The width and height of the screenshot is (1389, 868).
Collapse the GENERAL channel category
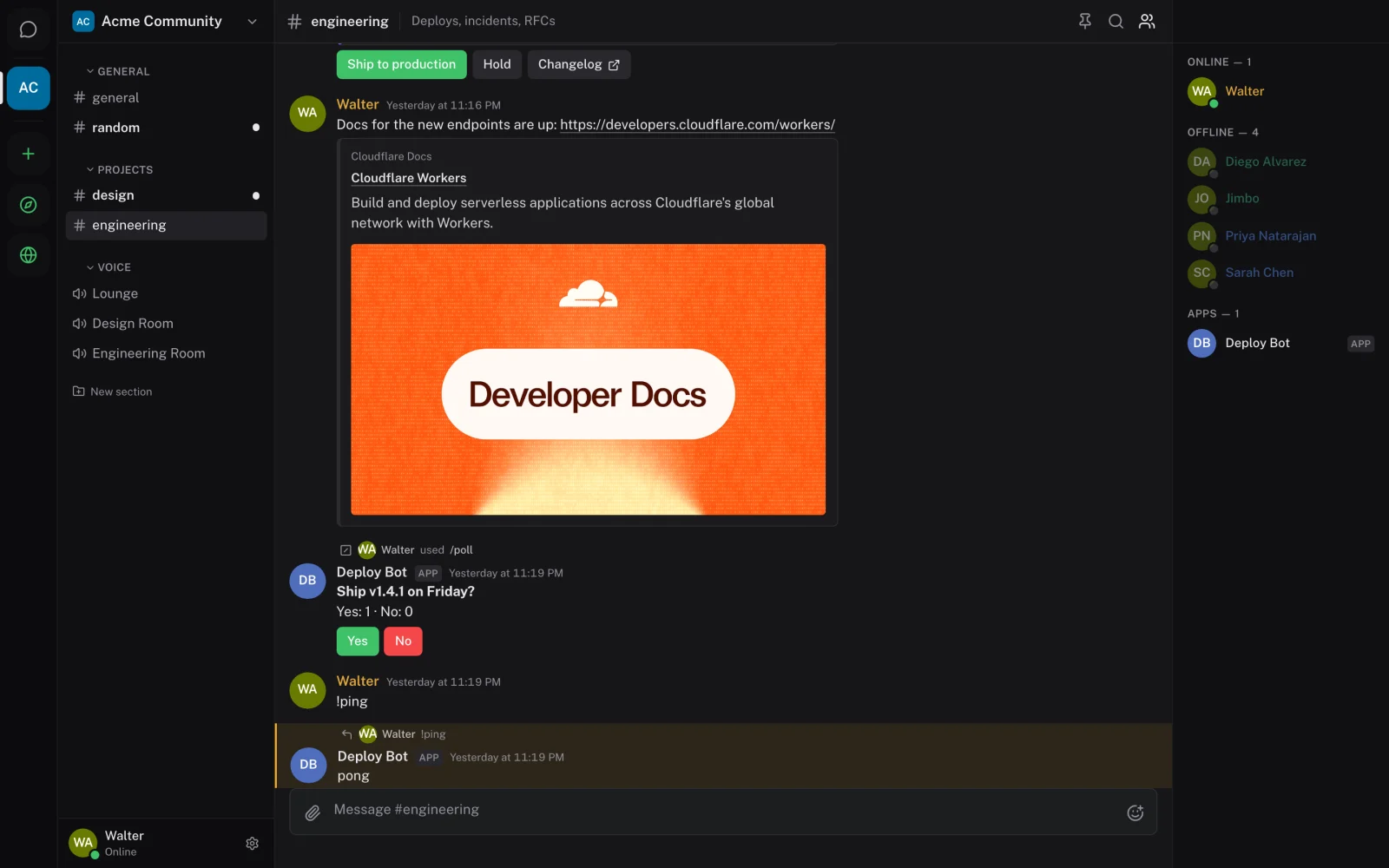pos(118,71)
